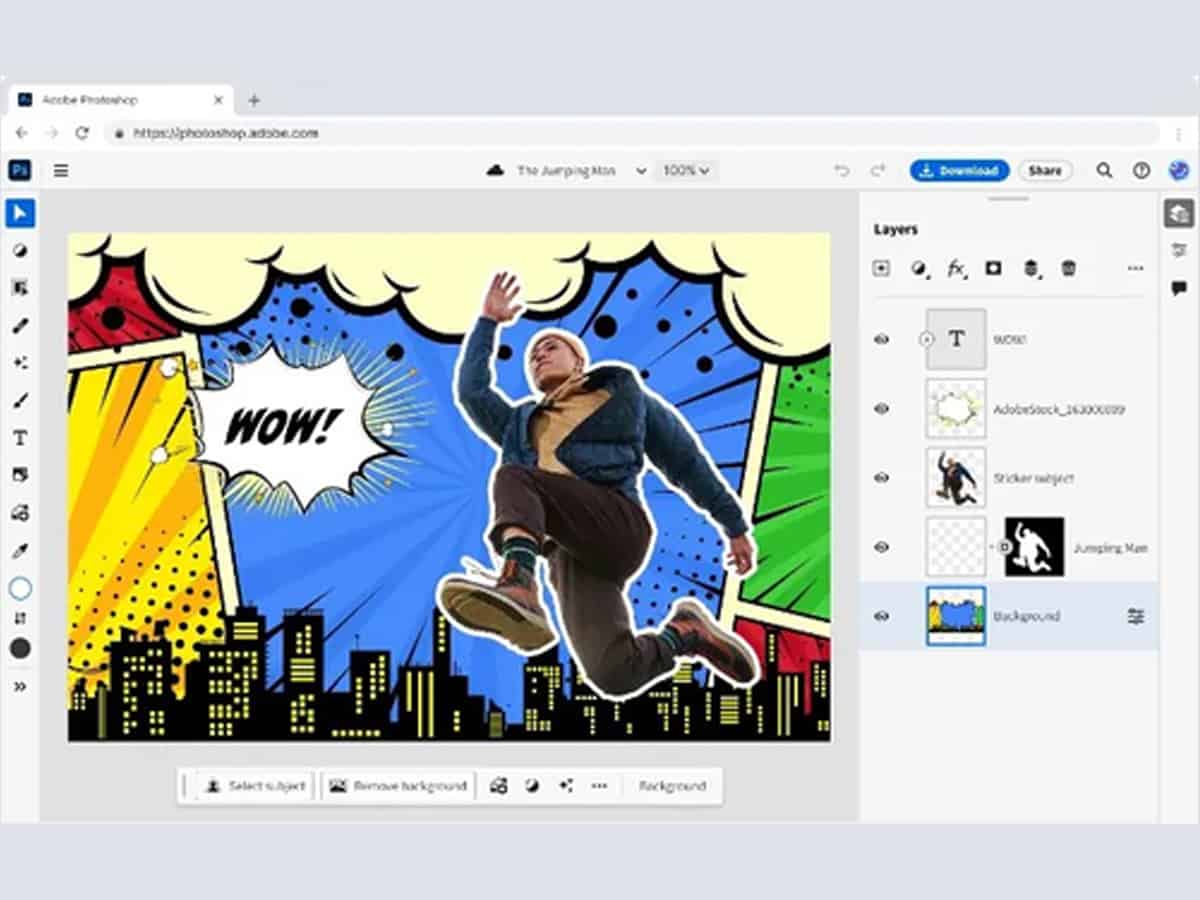
Task: Select the Eyedropper tool
Action: (20, 551)
